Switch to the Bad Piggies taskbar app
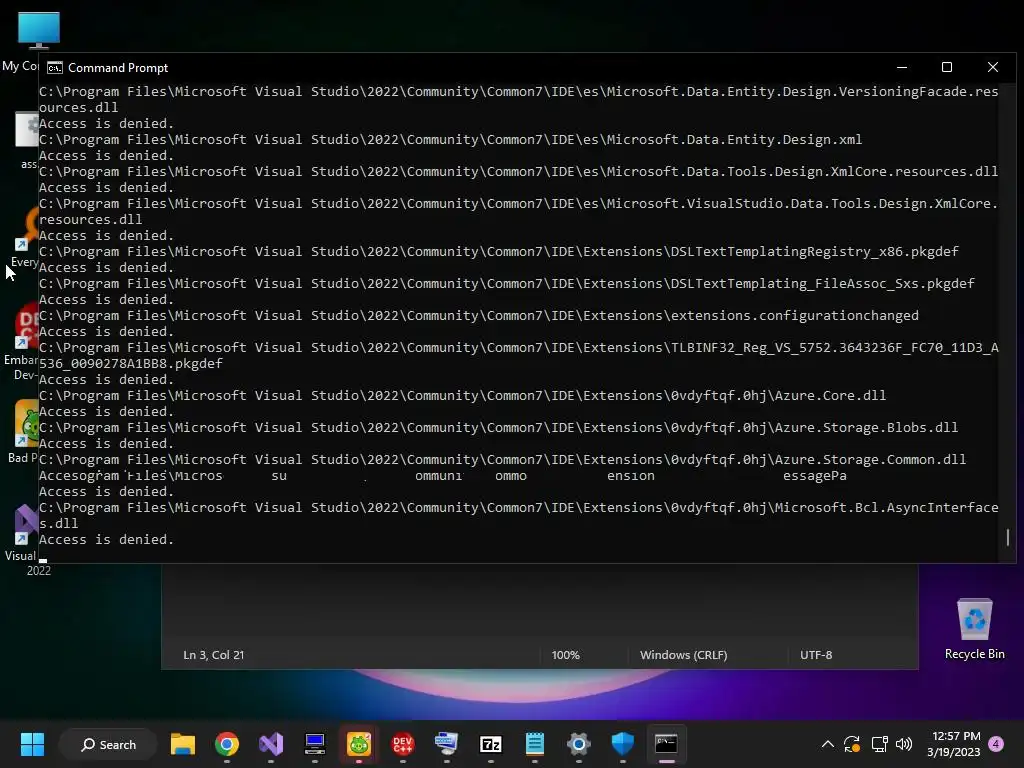Screen dimensions: 1024x768 tap(359, 744)
